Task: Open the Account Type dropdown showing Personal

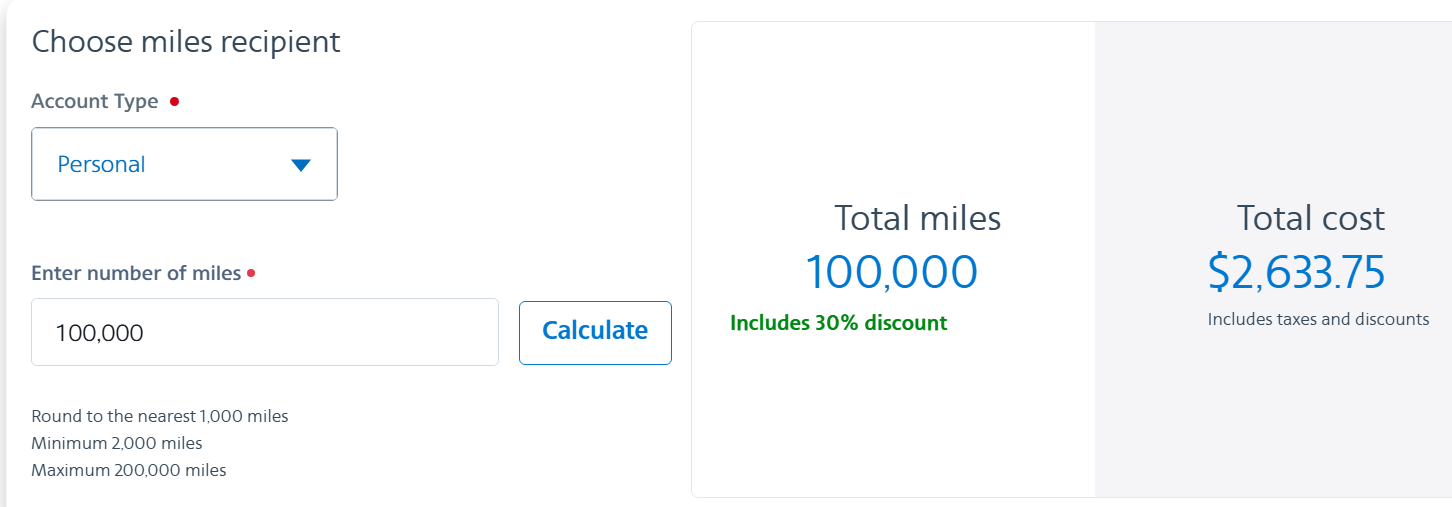Action: (184, 164)
